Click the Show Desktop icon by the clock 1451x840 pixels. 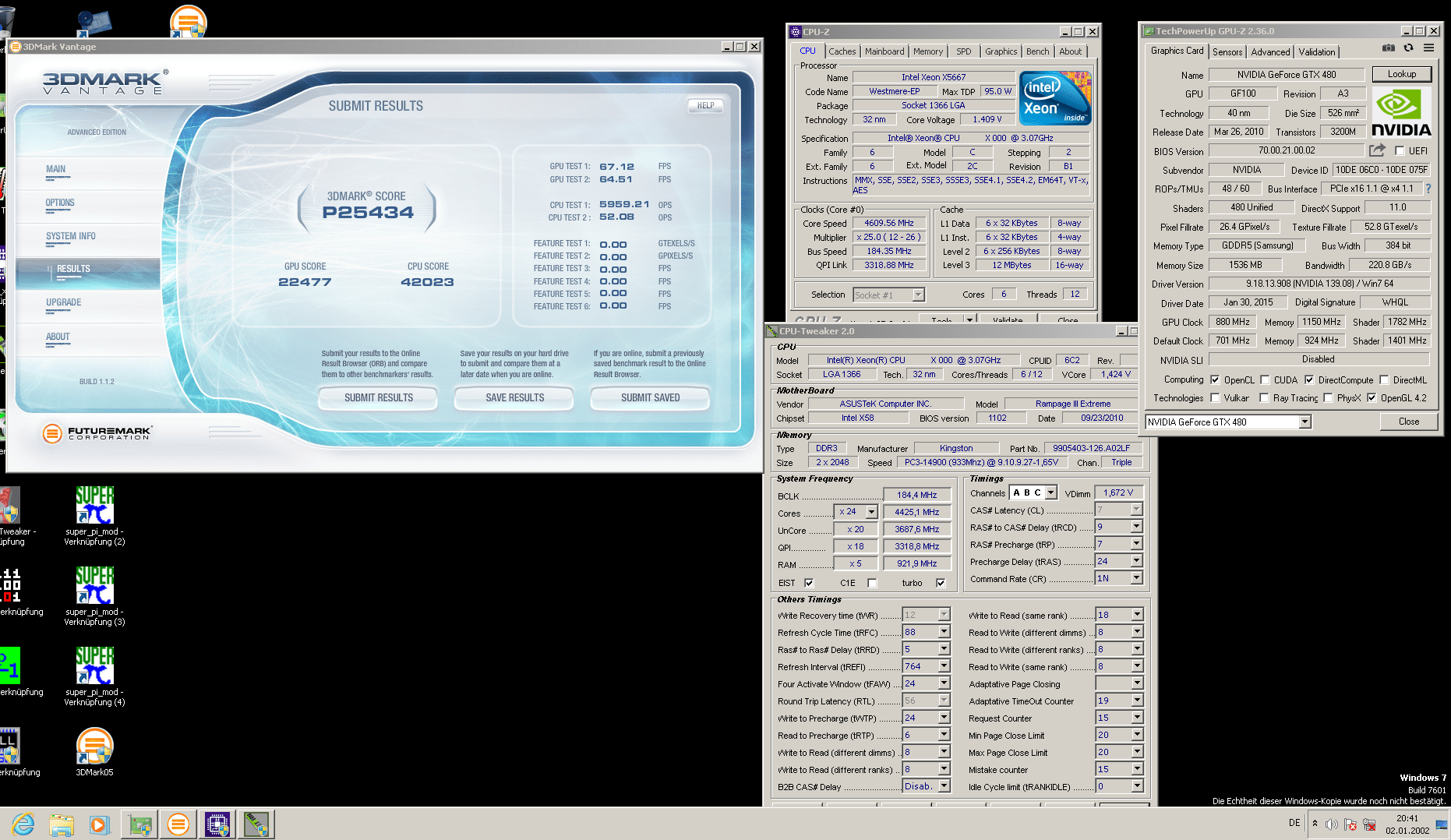pos(1442,824)
